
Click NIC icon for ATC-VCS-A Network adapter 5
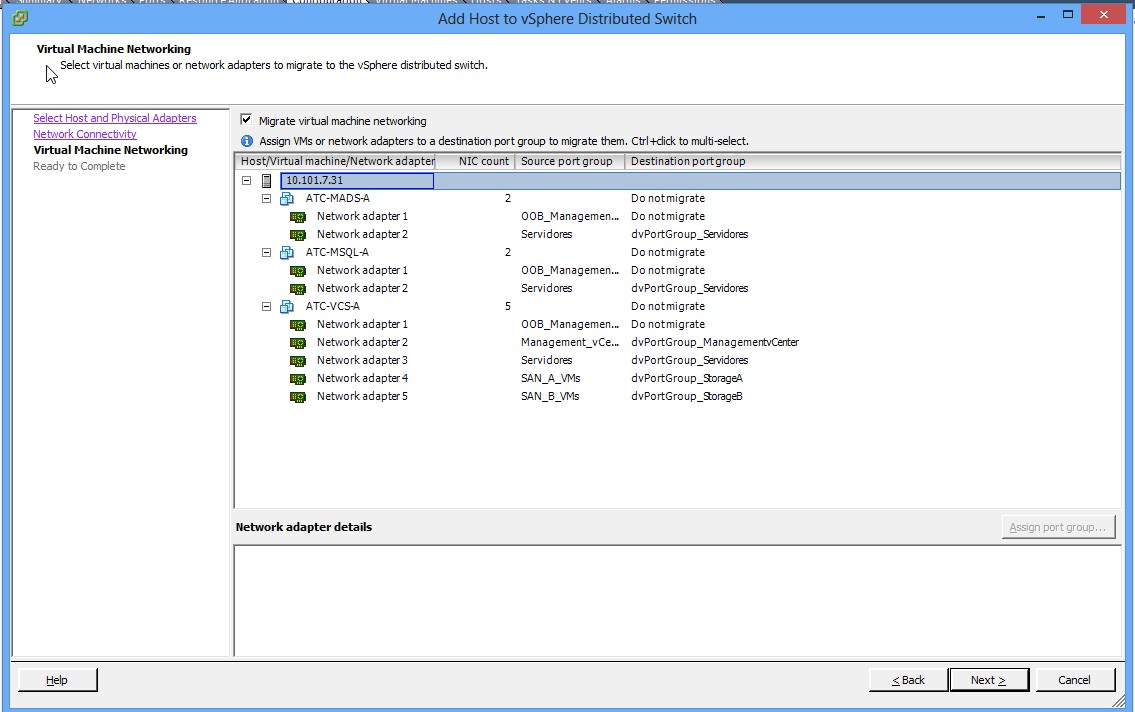298,397
